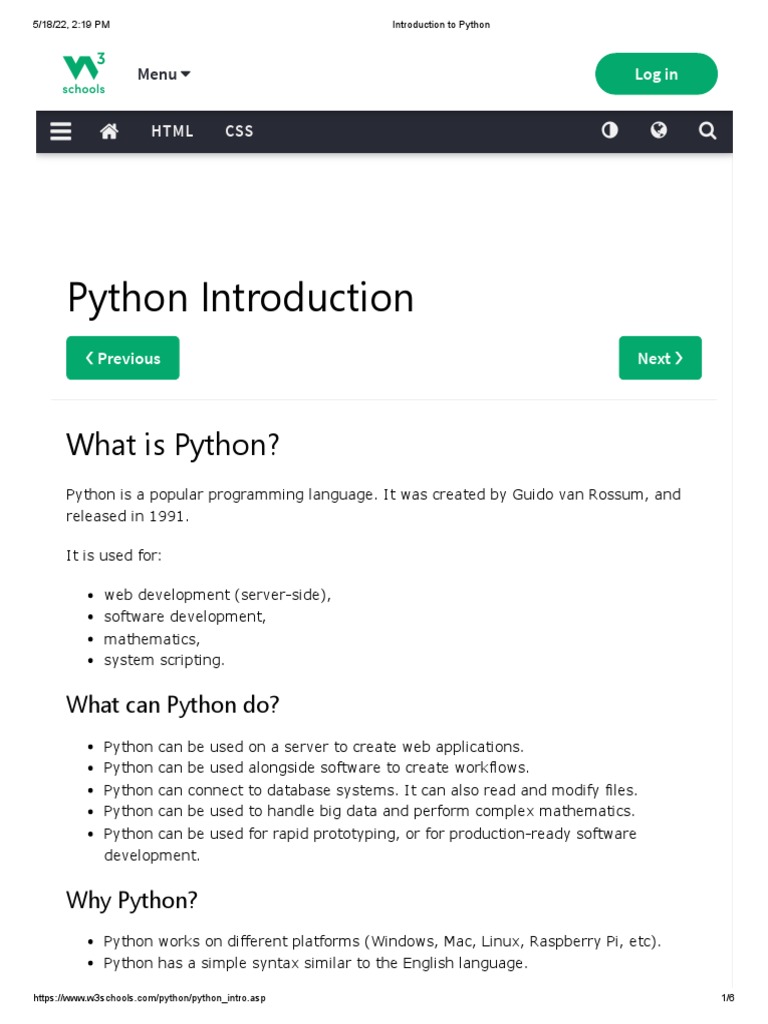
Task: Open the hamburger sidebar menu icon
Action: [61, 131]
